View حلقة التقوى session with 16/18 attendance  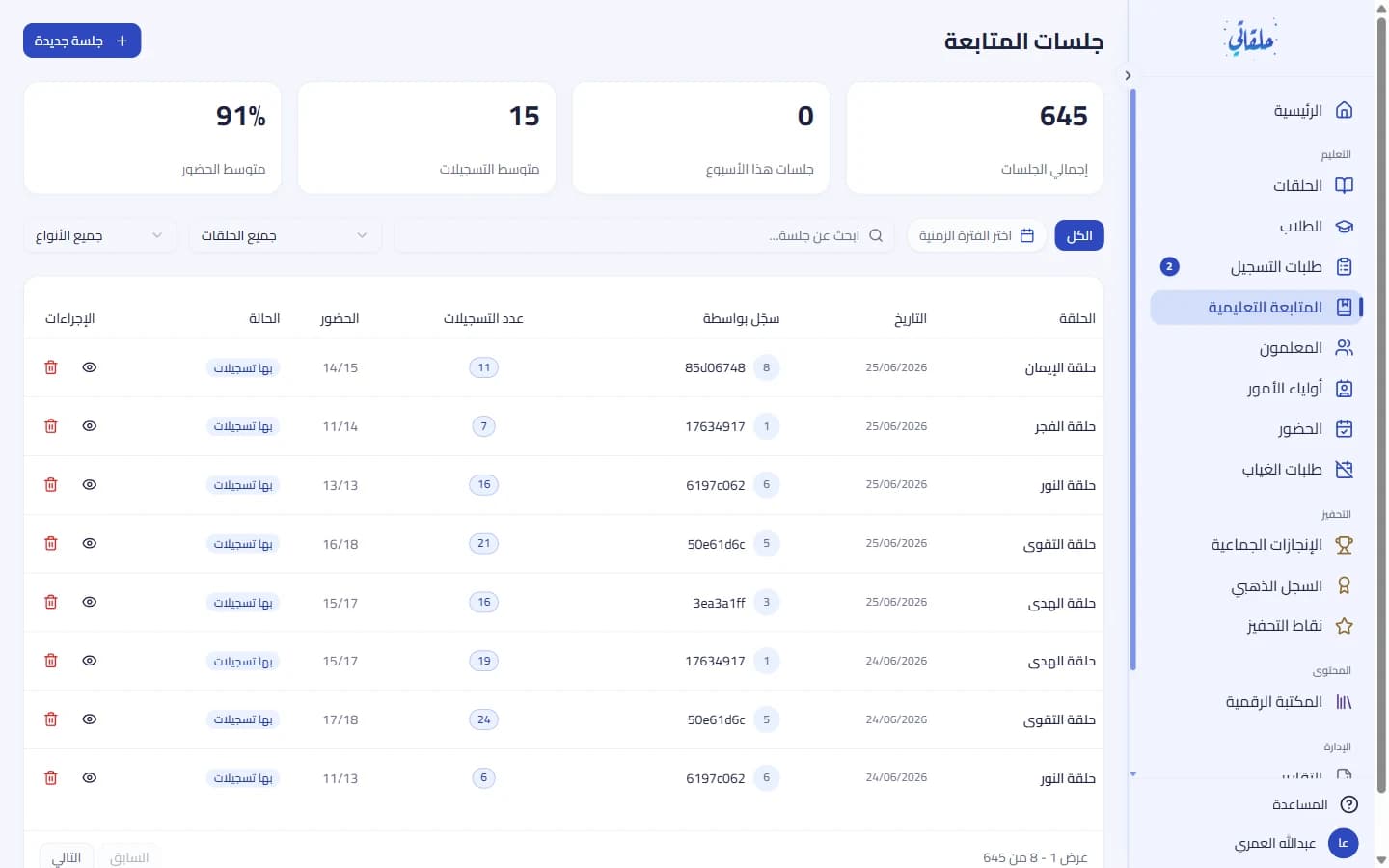tap(90, 544)
